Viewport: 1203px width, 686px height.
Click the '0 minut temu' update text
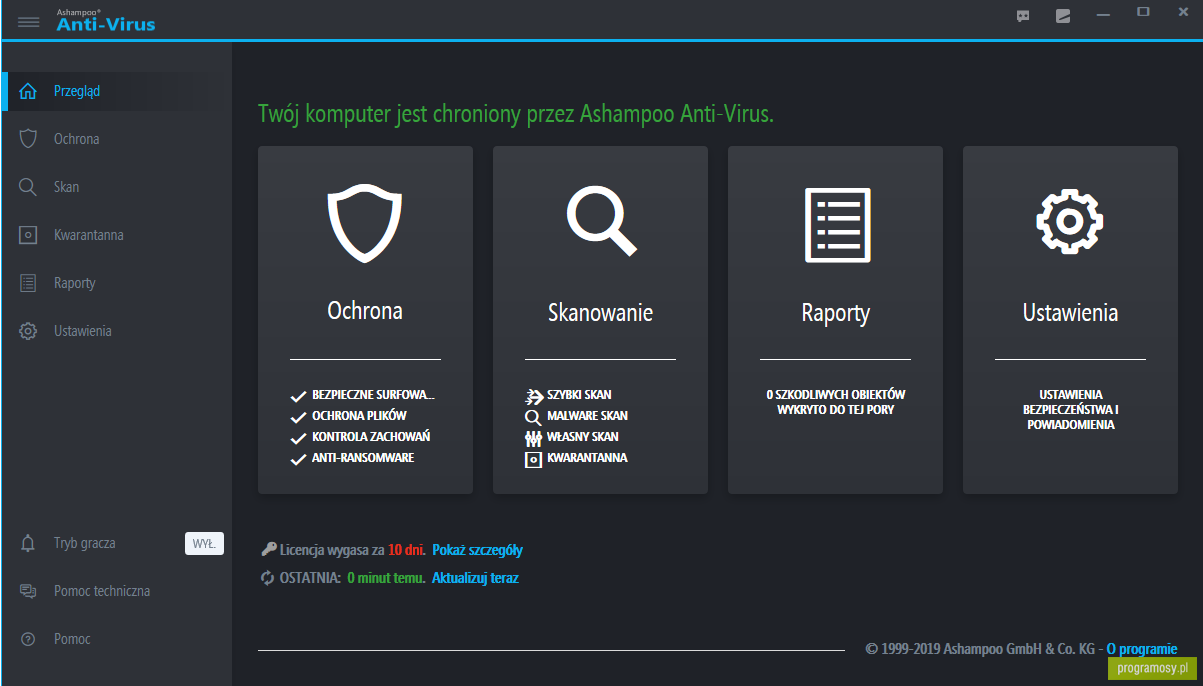click(386, 578)
